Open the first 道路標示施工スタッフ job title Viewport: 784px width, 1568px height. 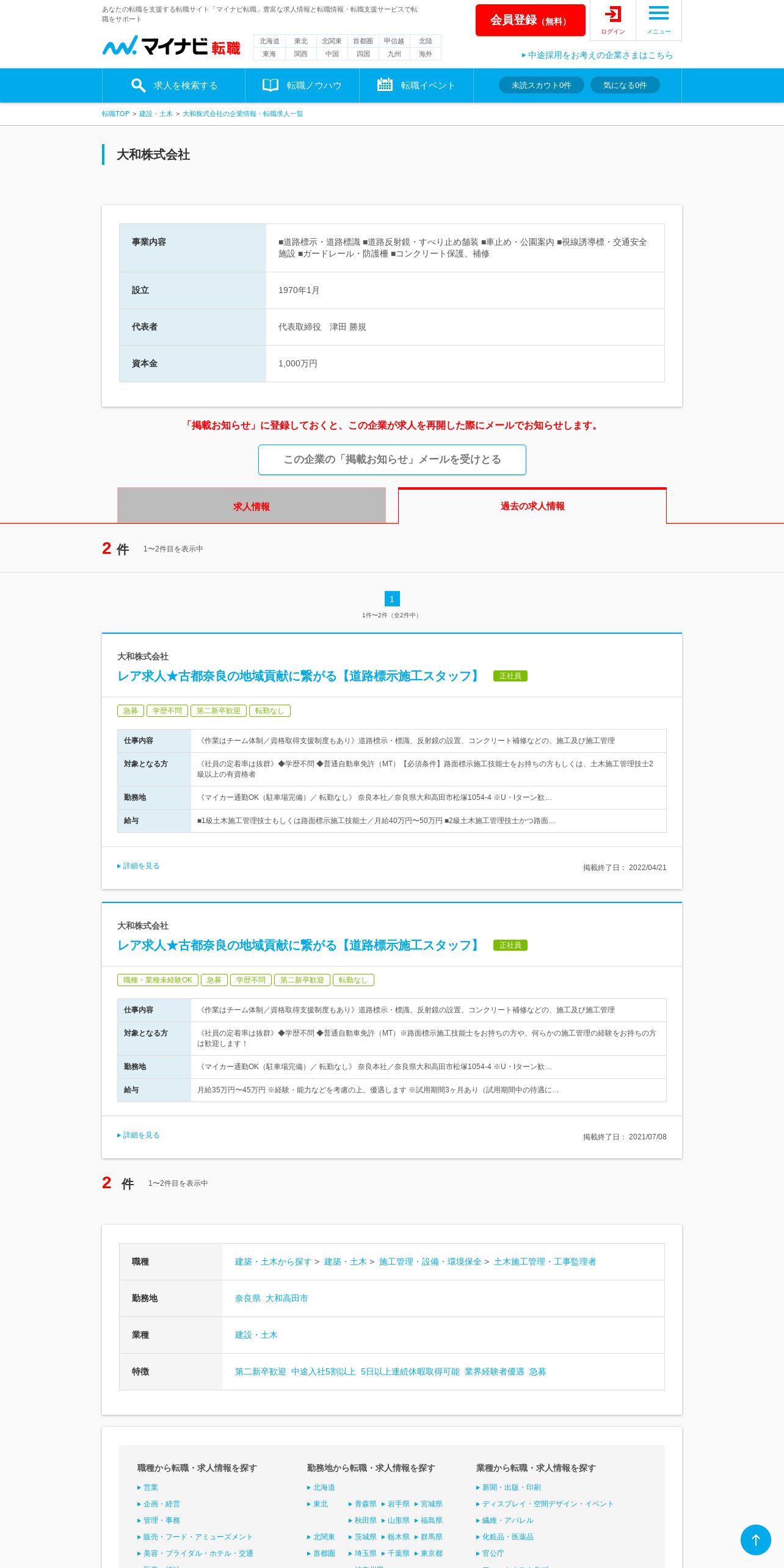[x=299, y=676]
